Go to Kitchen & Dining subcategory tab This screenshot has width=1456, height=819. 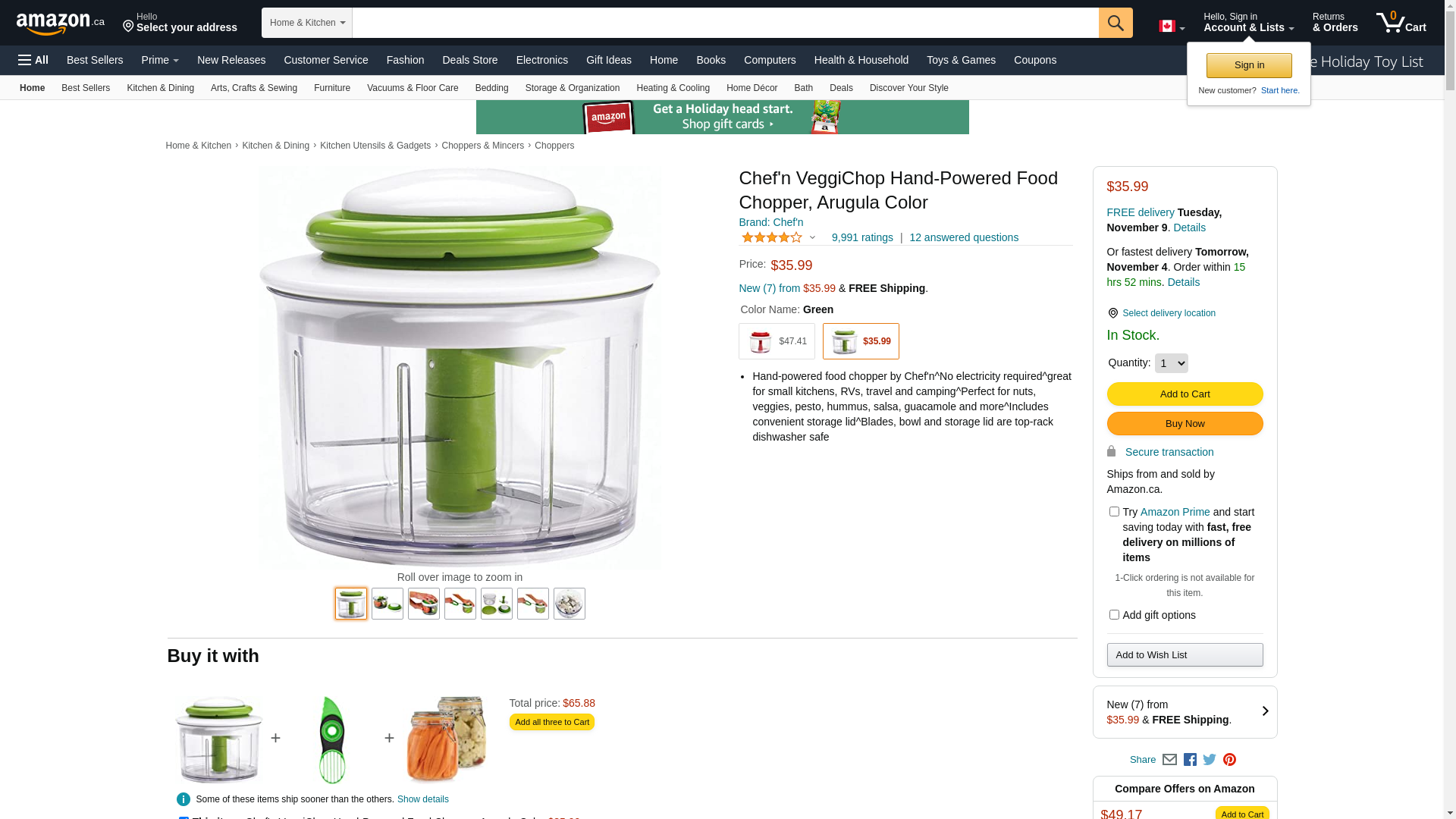coord(160,88)
